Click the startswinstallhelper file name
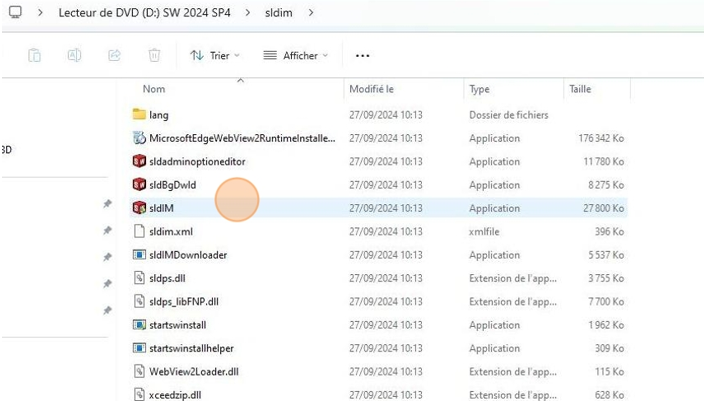Screen dimensions: 704x409 (x=191, y=348)
